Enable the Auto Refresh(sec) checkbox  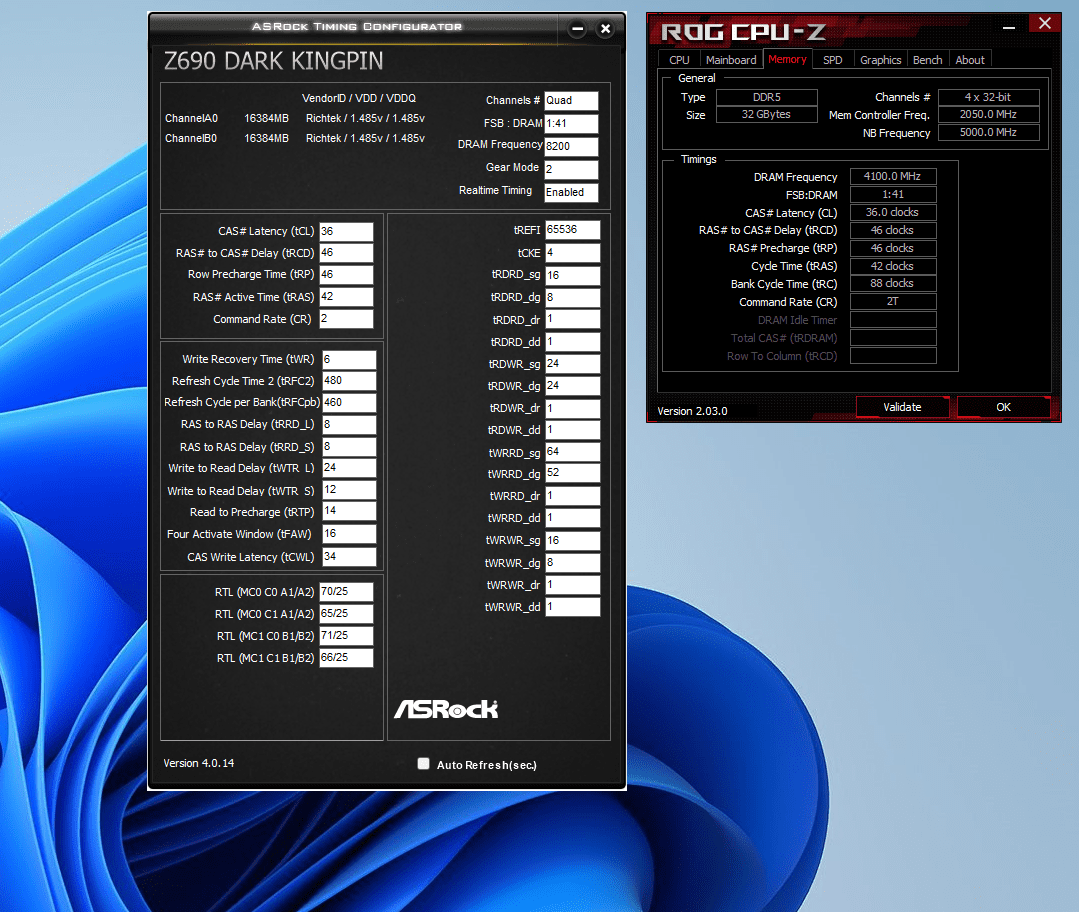click(x=424, y=763)
